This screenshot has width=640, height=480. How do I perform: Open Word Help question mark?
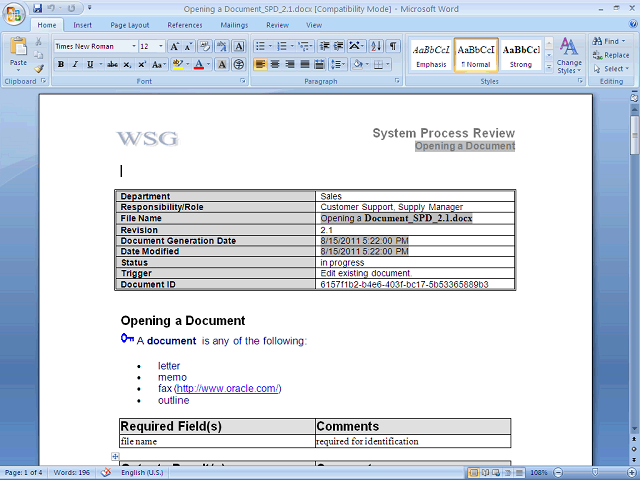coord(633,24)
